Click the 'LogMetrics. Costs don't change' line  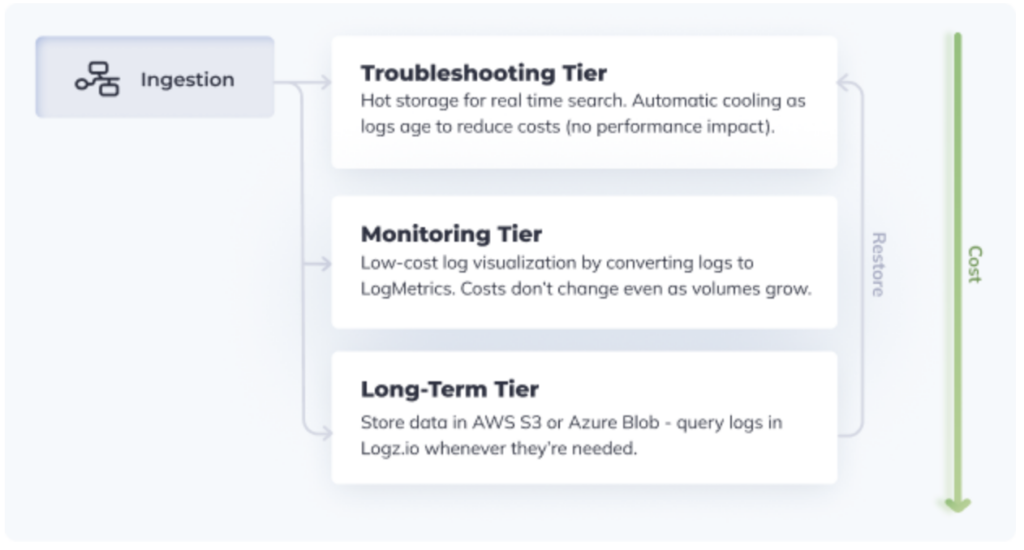coord(585,289)
